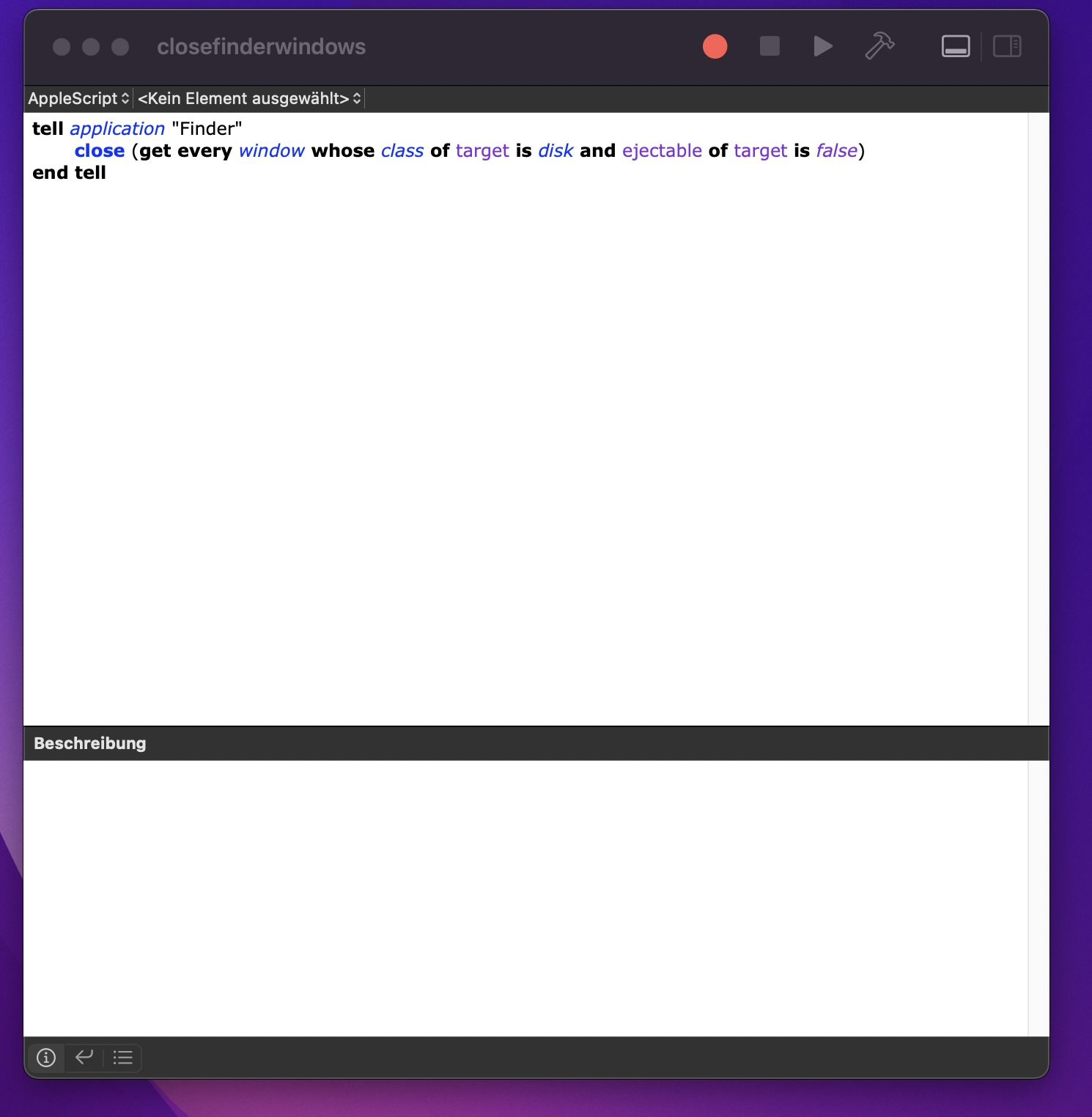Click inside the Beschreibung description text area
Image resolution: width=1092 pixels, height=1117 pixels.
525,898
